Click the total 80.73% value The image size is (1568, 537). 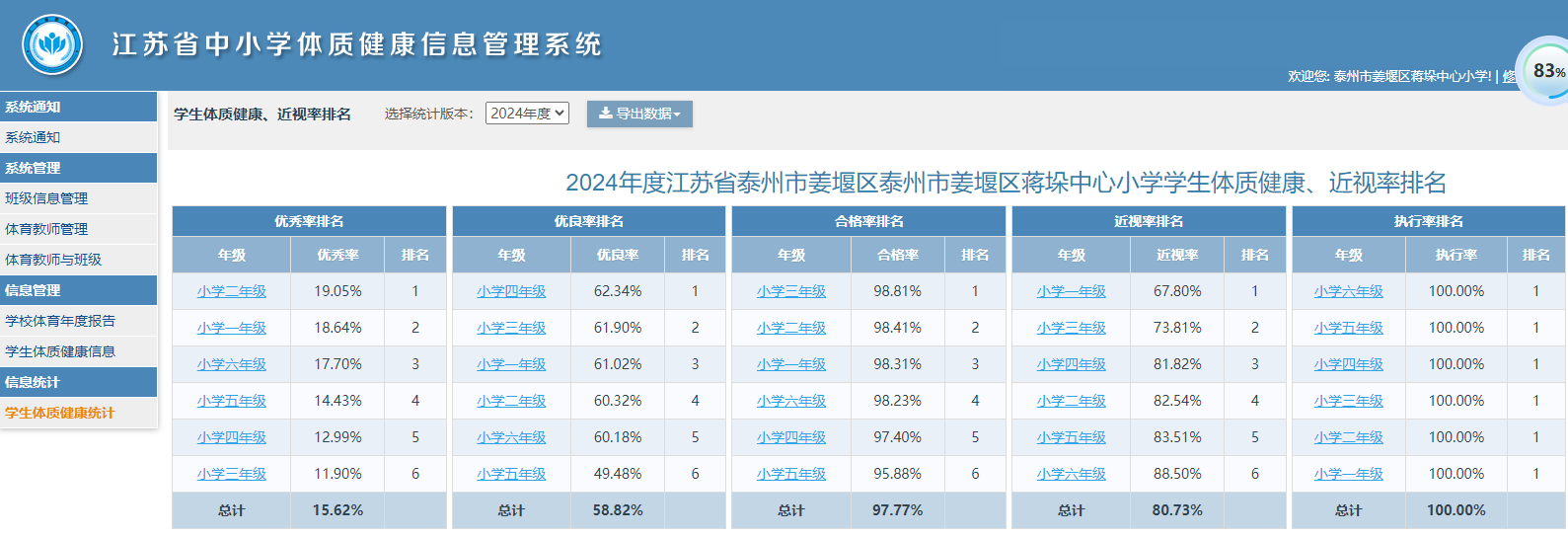pos(1177,510)
